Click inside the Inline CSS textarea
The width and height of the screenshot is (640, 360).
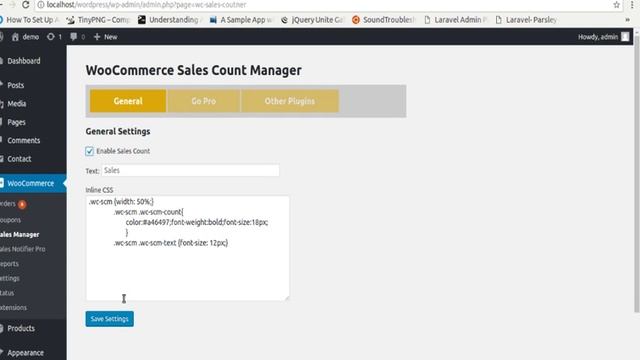click(187, 248)
